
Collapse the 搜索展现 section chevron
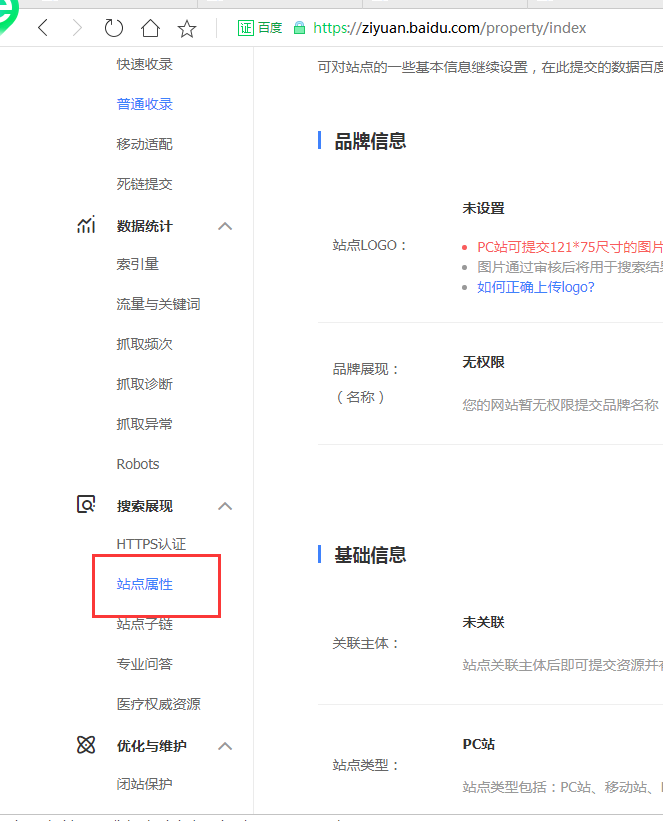[x=225, y=506]
